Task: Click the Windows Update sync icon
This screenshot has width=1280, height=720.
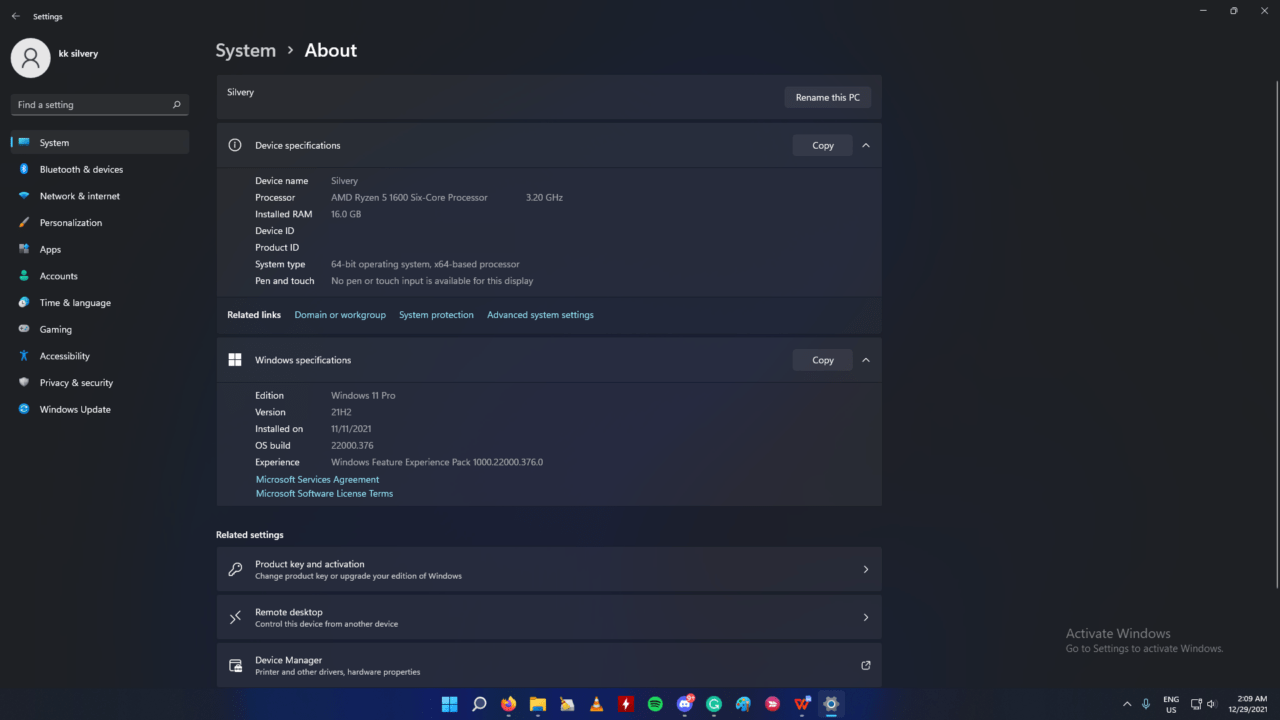Action: coord(24,409)
